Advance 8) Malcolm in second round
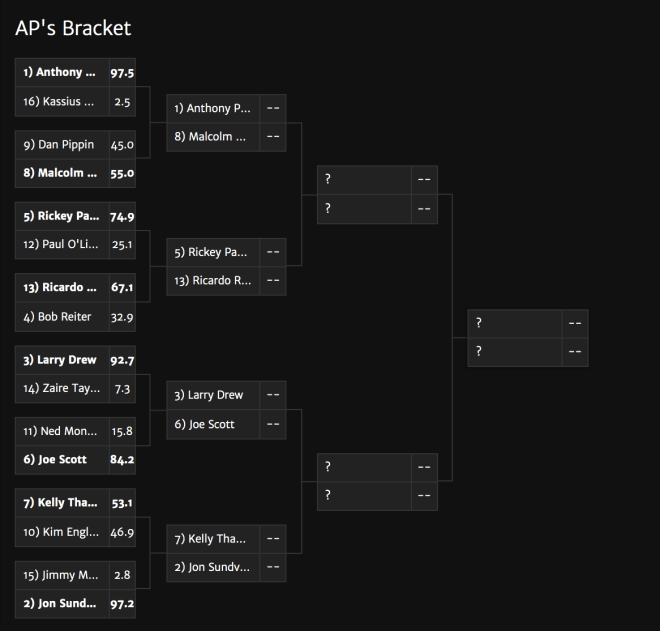The width and height of the screenshot is (660, 631). 226,137
